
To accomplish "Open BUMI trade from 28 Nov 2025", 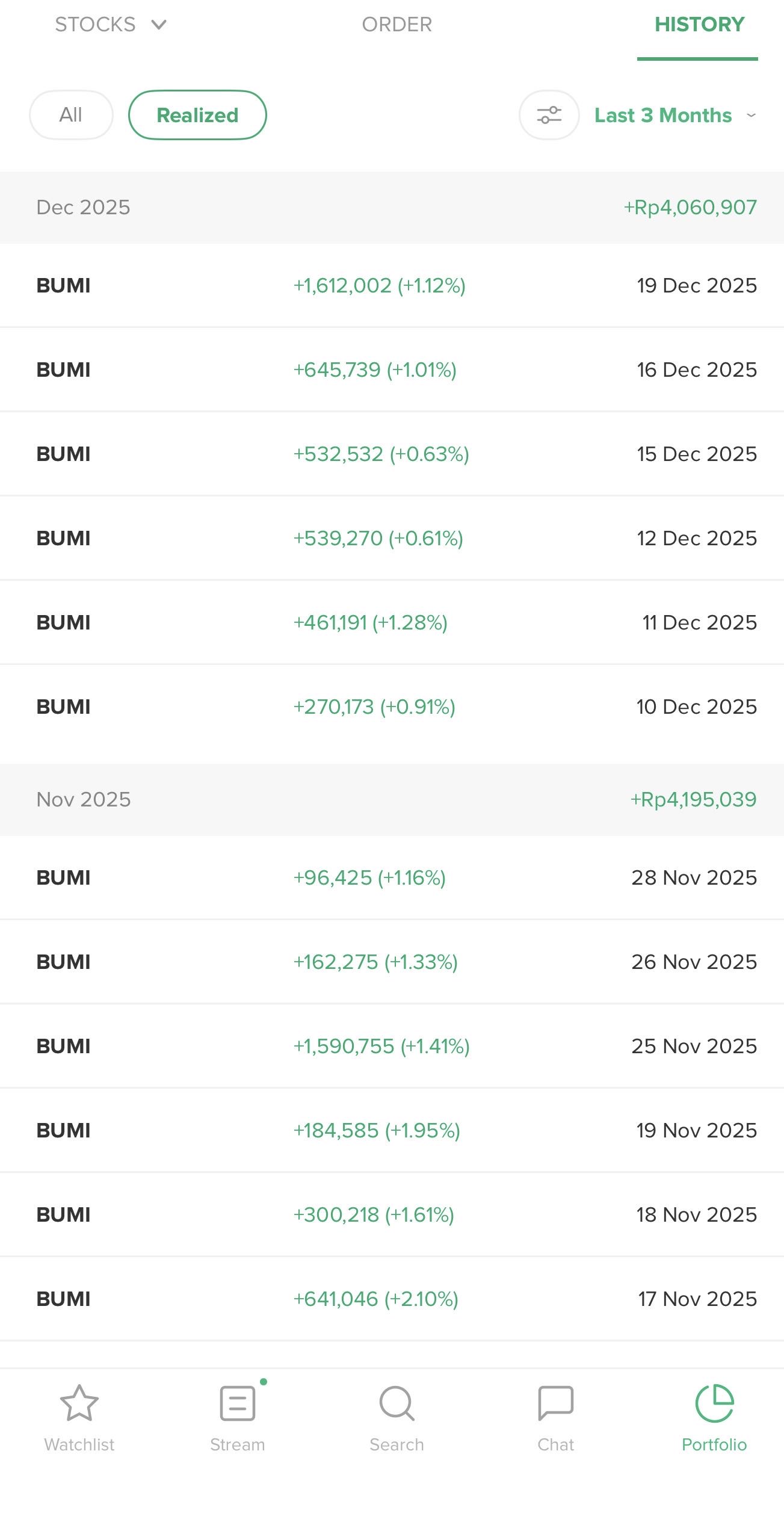I will coord(392,877).
